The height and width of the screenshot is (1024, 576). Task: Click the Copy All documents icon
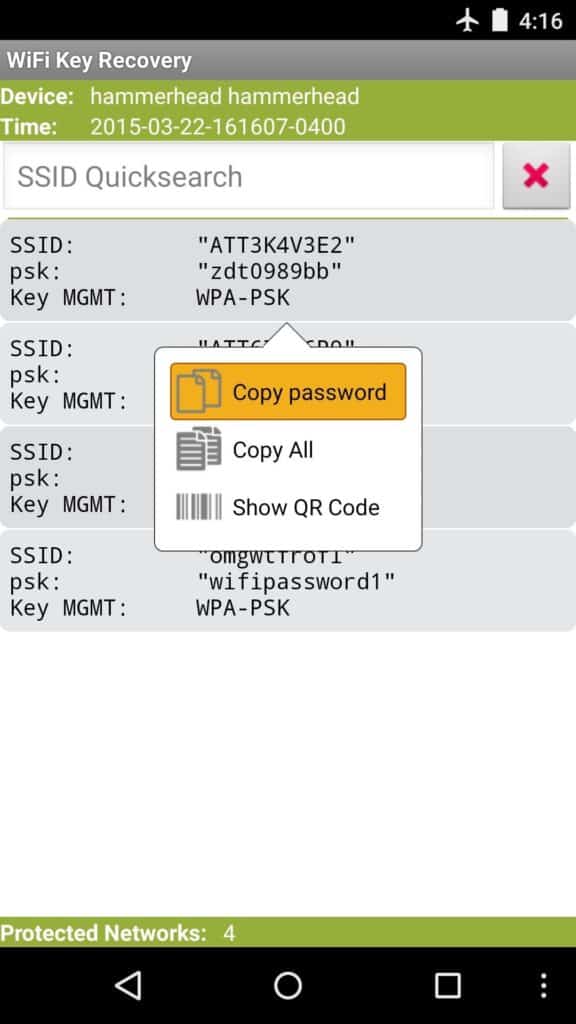coord(199,449)
